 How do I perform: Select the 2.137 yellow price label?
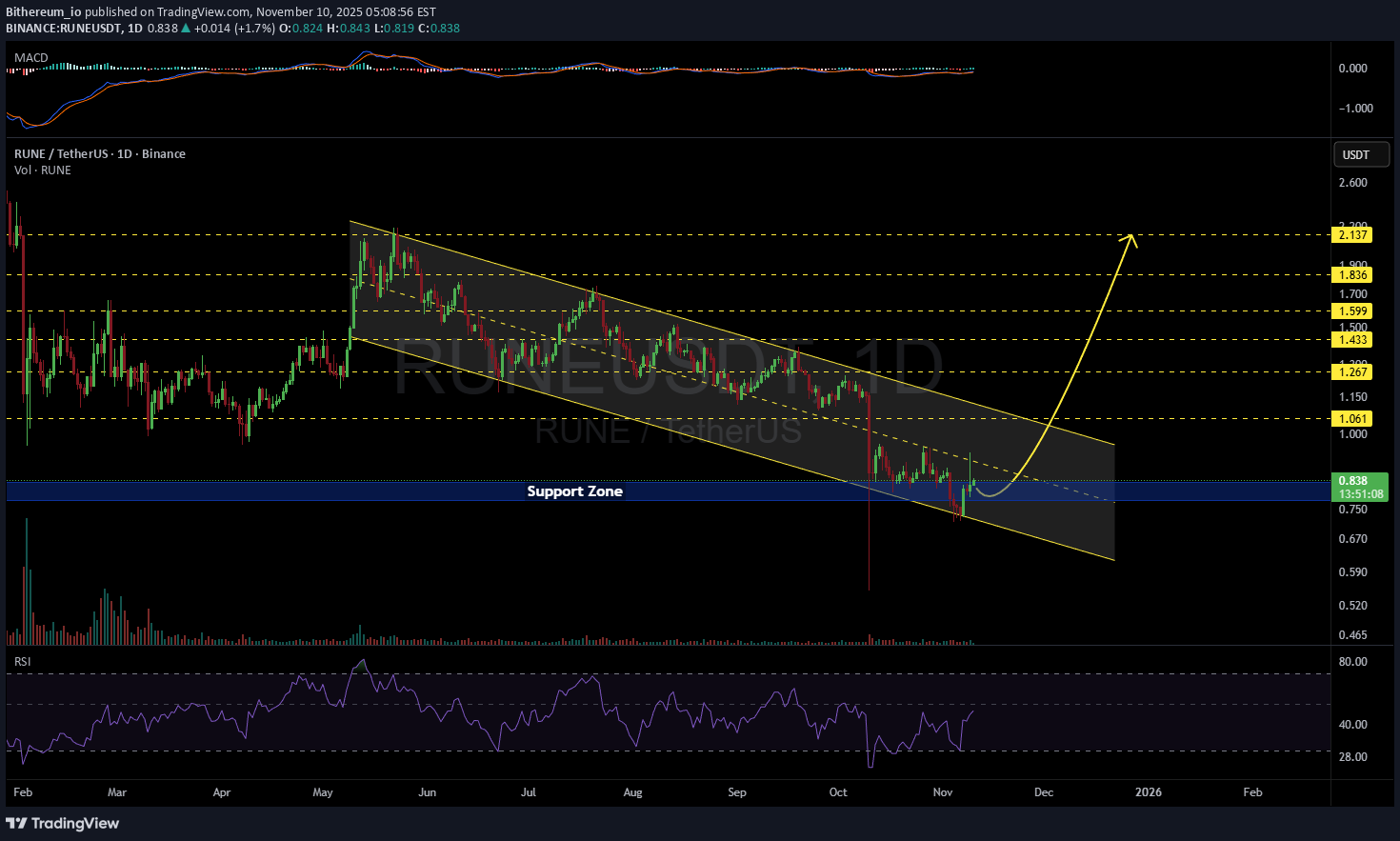[1352, 235]
